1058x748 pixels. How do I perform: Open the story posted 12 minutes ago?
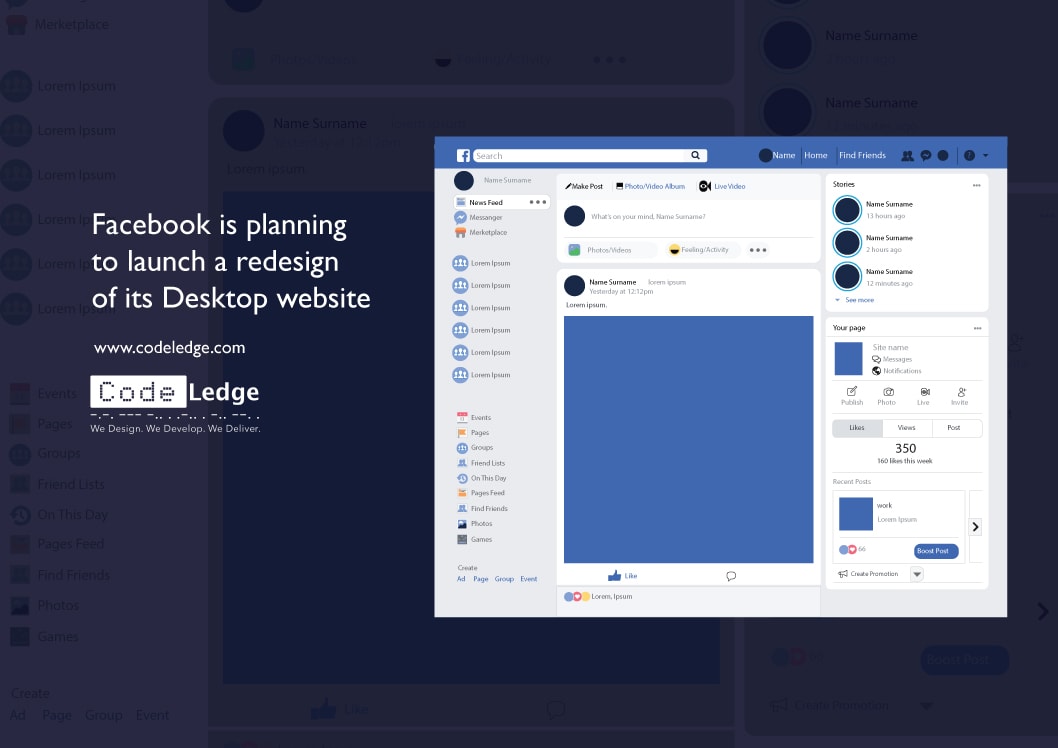click(873, 277)
